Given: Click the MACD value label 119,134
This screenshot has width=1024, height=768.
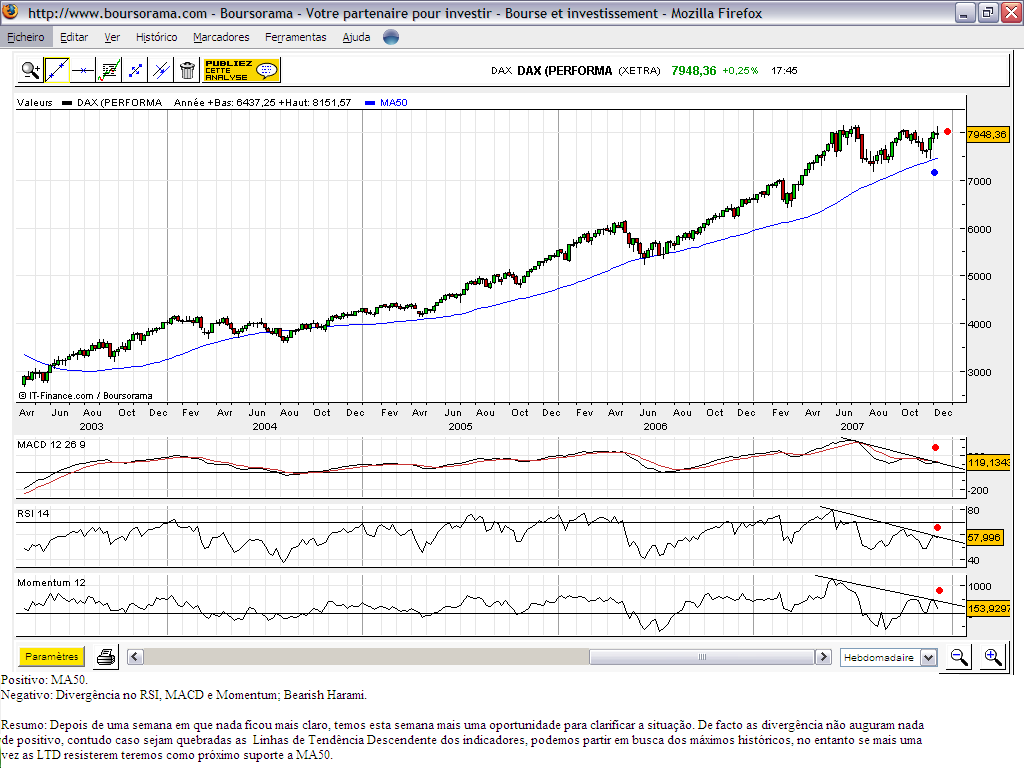Looking at the screenshot, I should pos(989,462).
